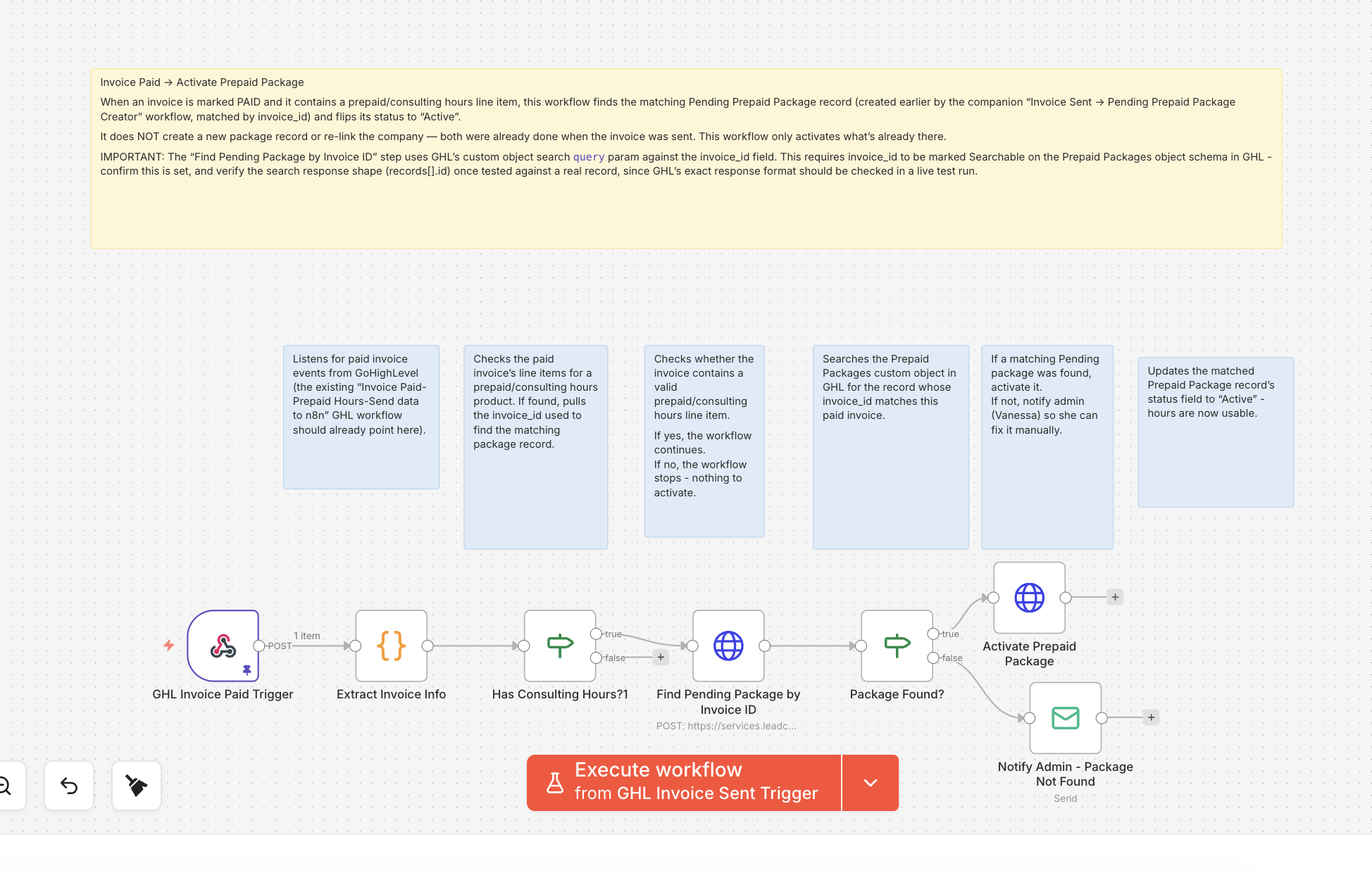Click the true output of Has Consulting Hours?1
The width and height of the screenshot is (1372, 873).
[x=596, y=634]
